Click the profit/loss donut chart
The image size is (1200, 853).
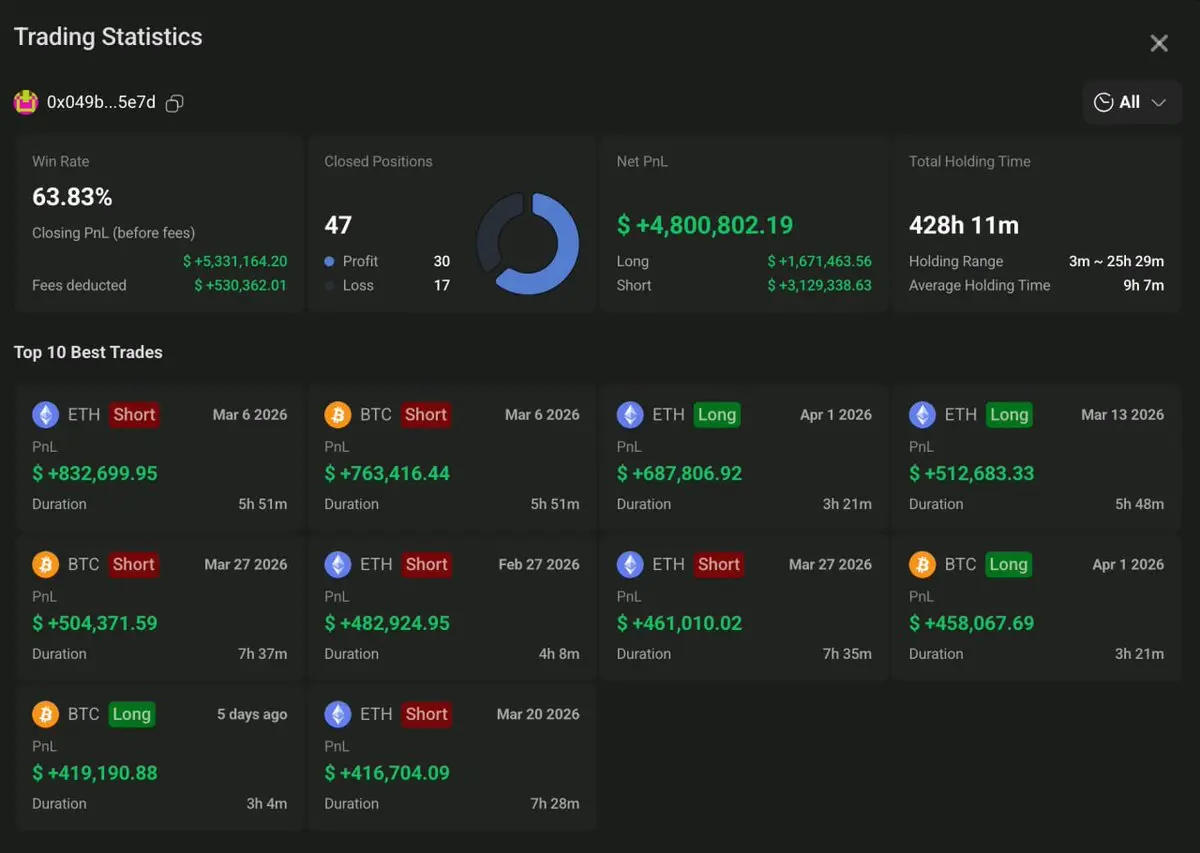pyautogui.click(x=528, y=244)
